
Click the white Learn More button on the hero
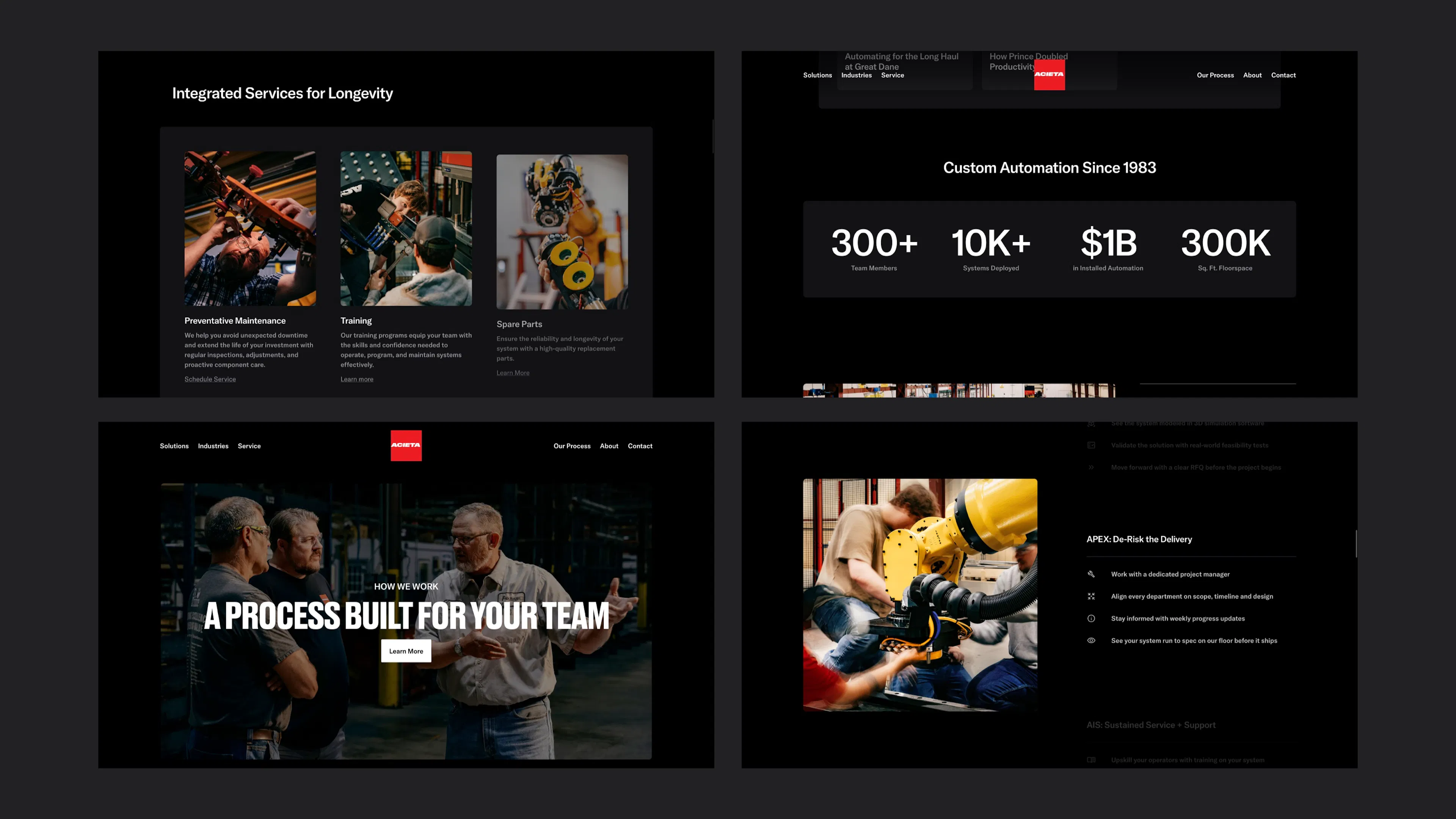[x=406, y=651]
